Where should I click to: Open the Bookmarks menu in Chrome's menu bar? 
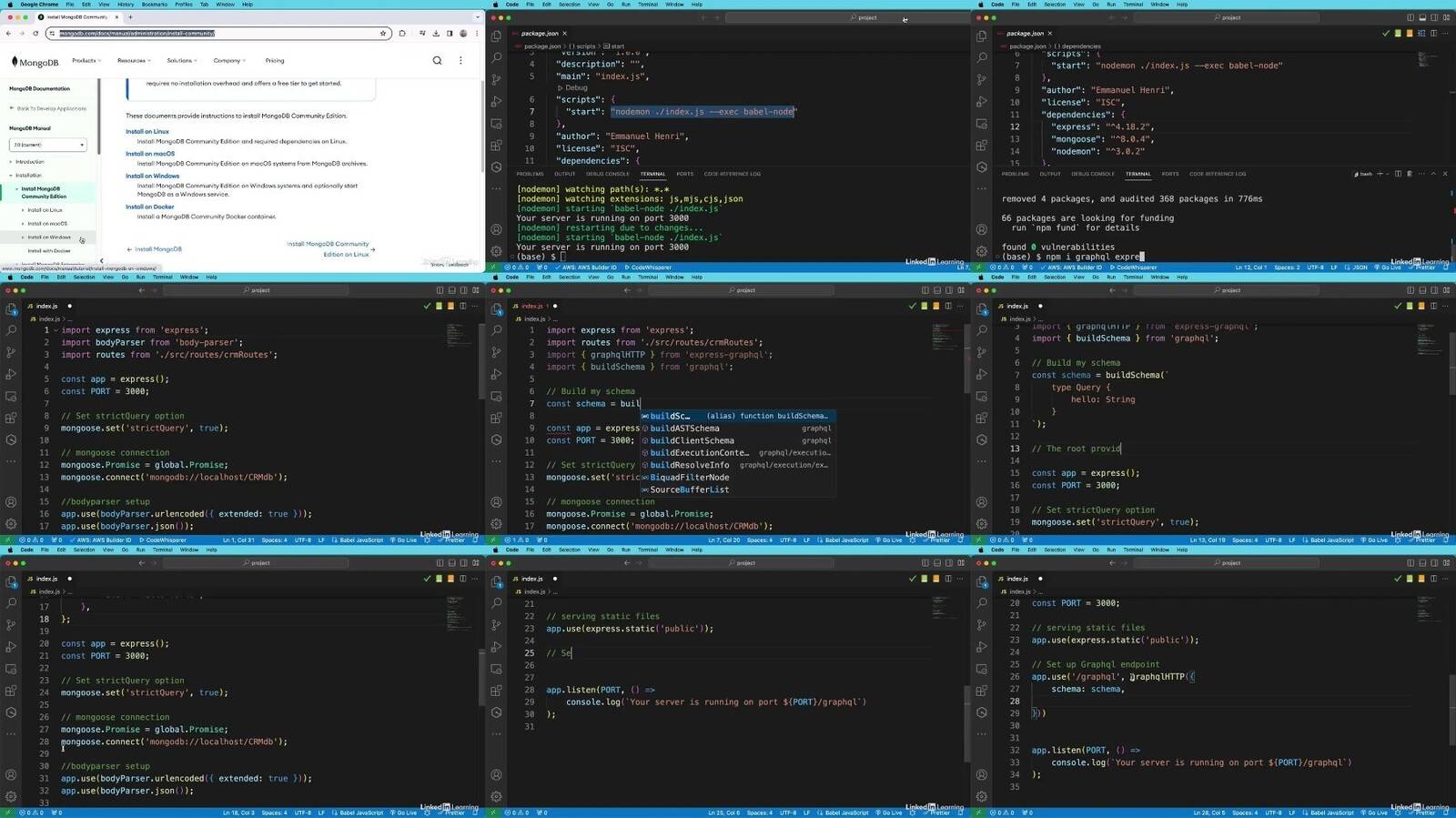coord(155,5)
